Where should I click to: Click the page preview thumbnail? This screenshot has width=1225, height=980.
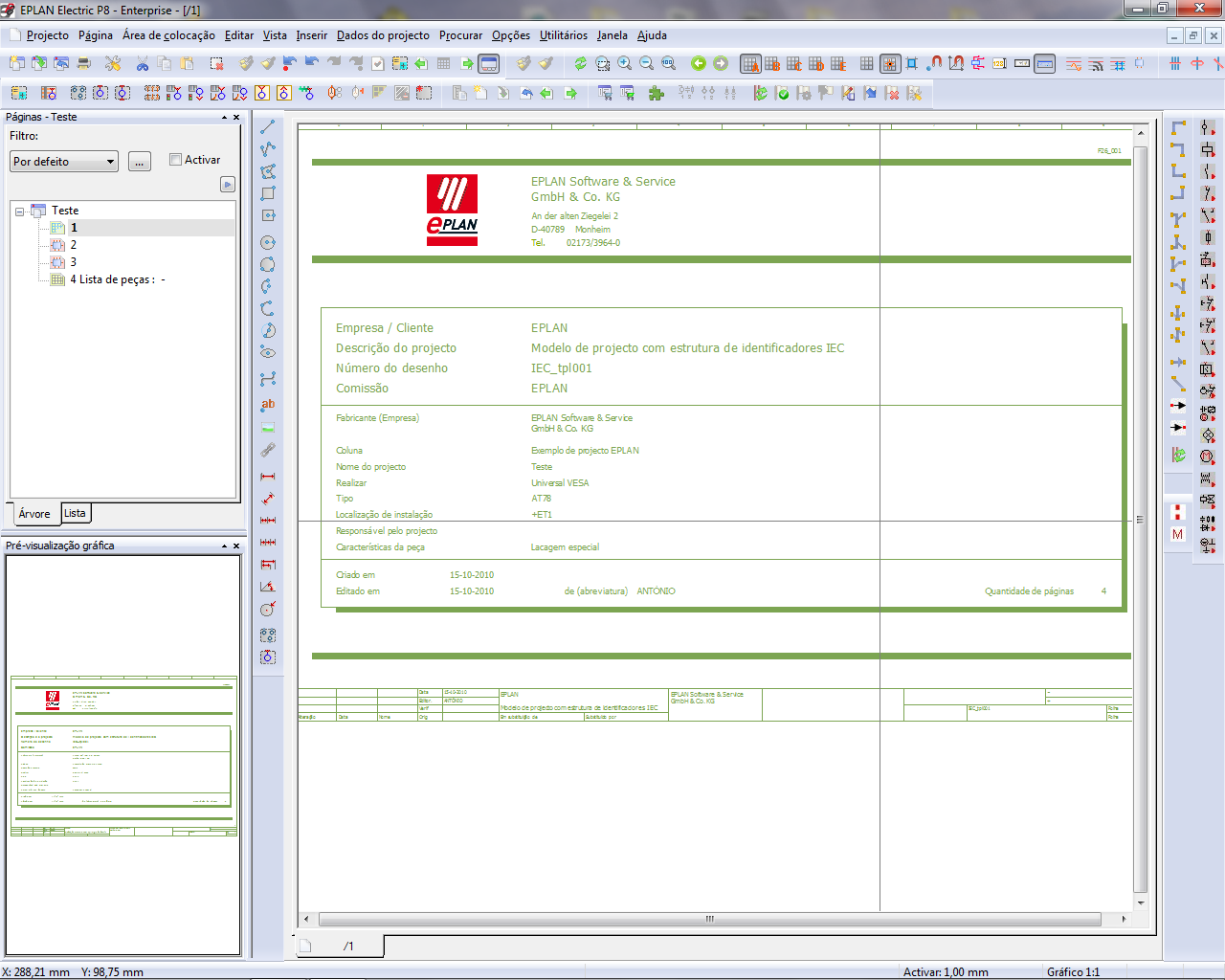point(123,756)
